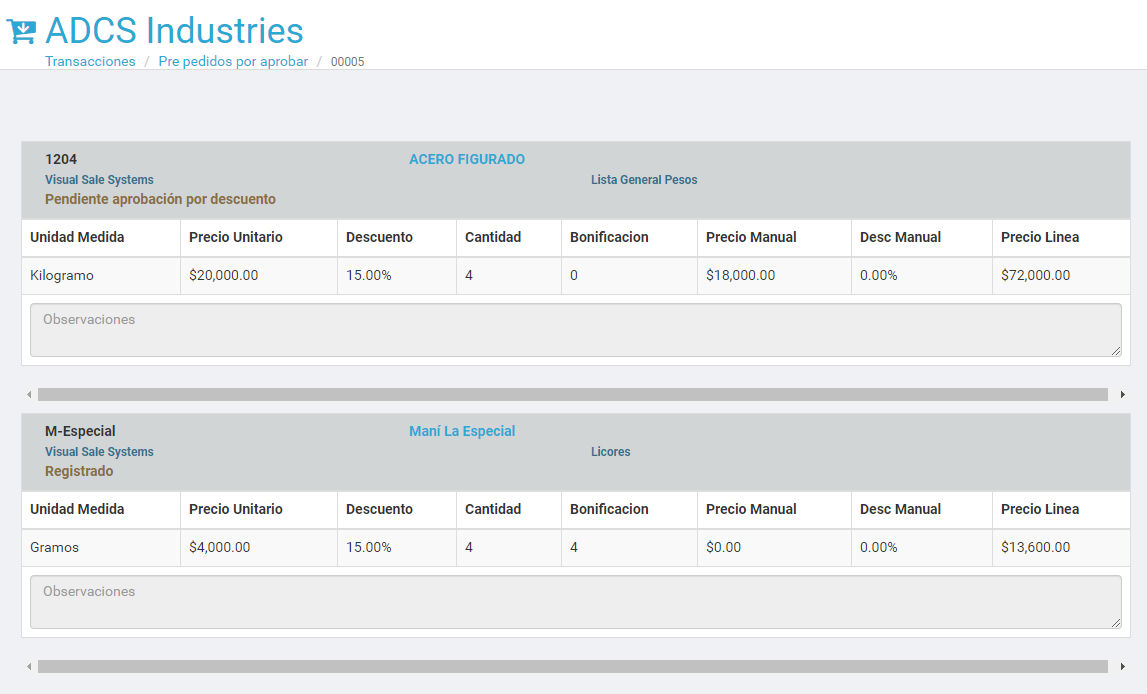
Task: Go to Pre pedidos por aprobar breadcrumb
Action: tap(233, 61)
